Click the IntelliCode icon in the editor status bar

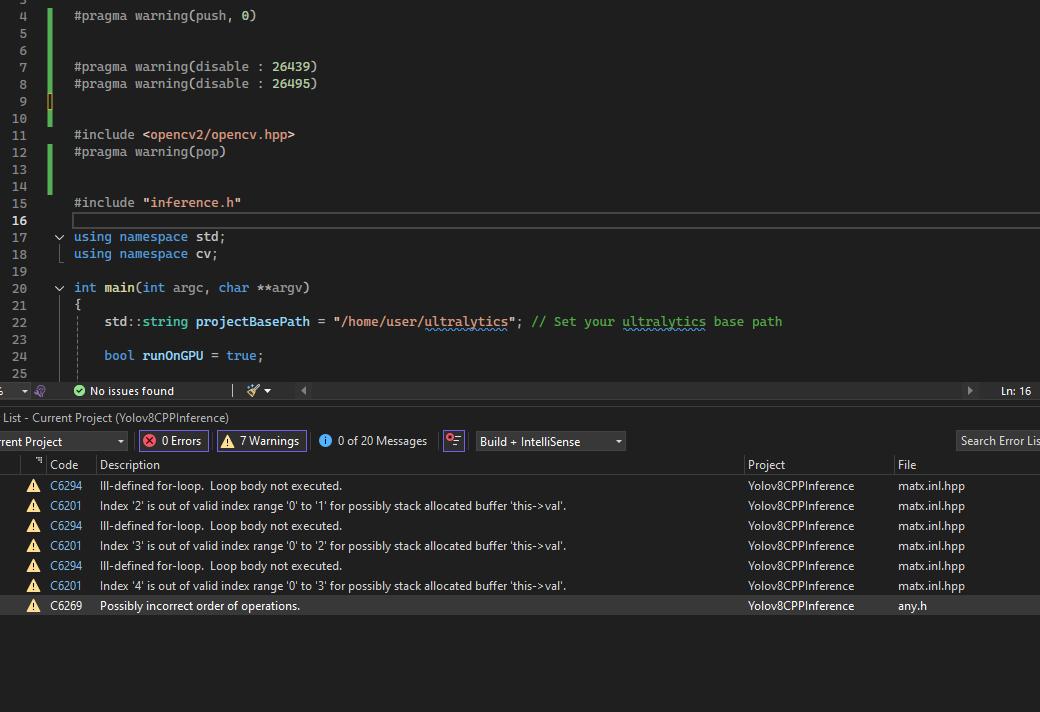click(40, 392)
